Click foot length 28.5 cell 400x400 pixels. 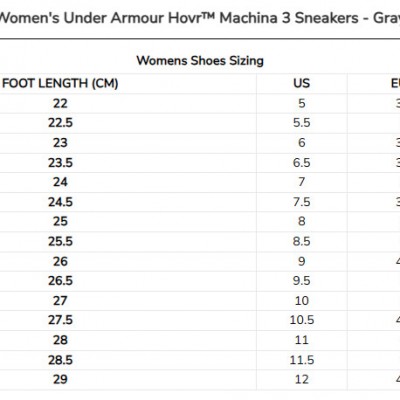pos(60,360)
